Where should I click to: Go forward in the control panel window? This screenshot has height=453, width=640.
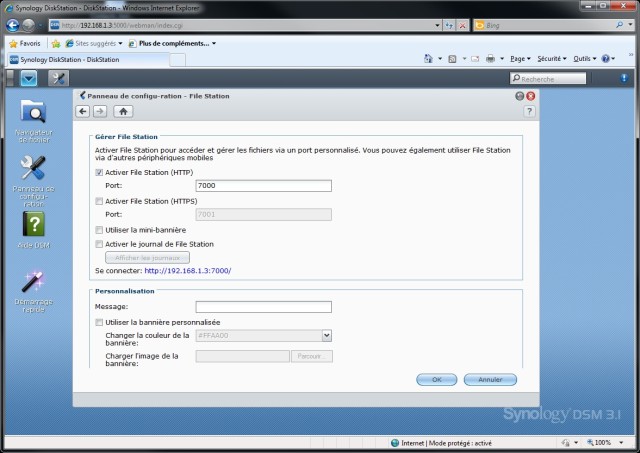[x=100, y=111]
